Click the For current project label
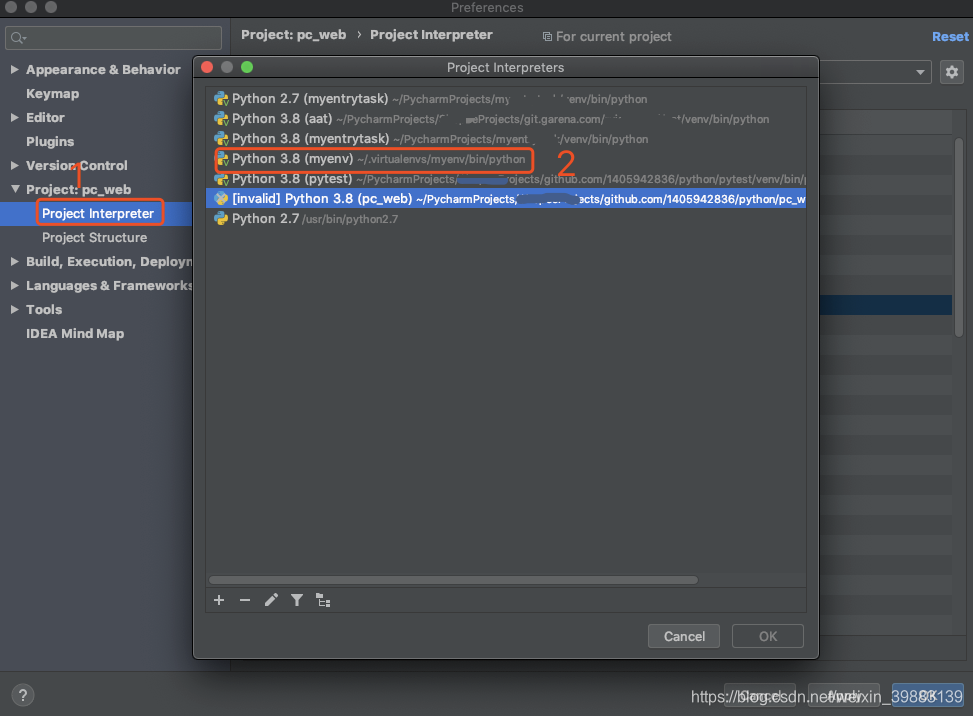 click(613, 37)
